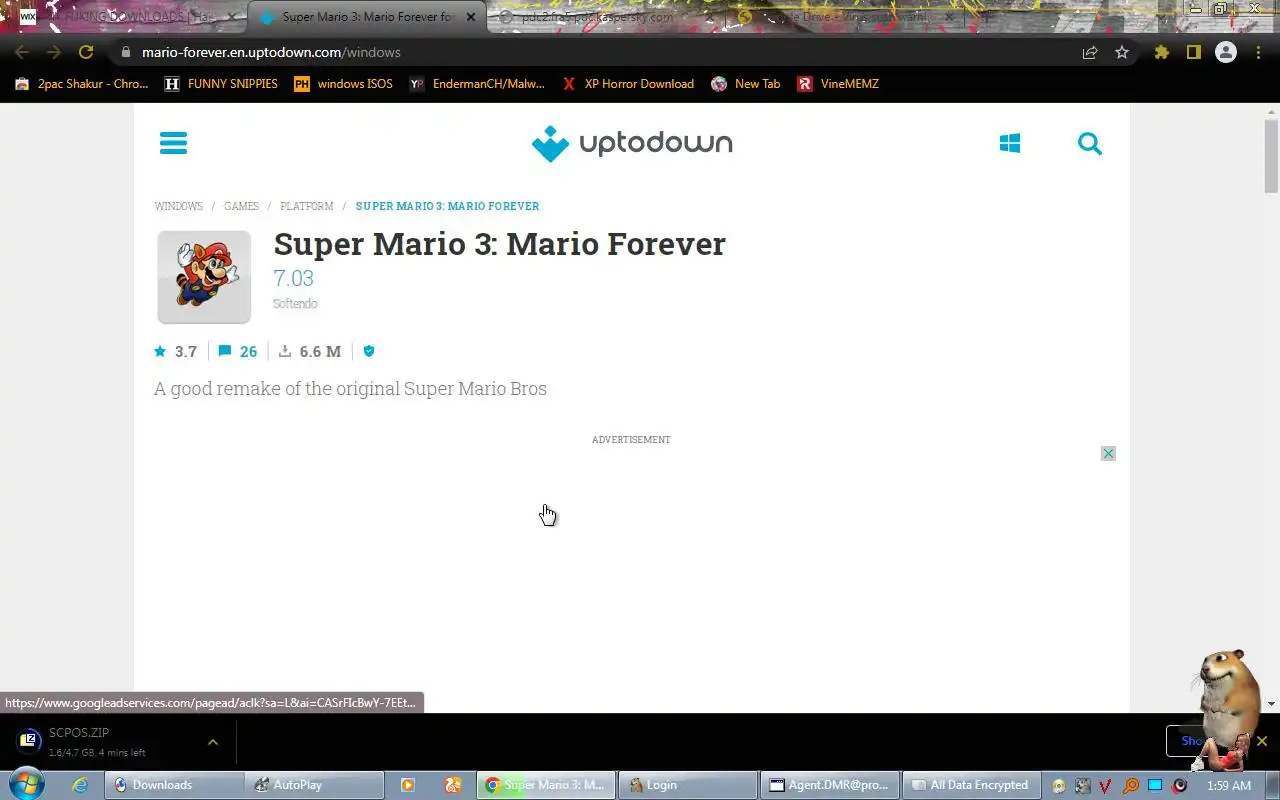Open the New Tab bookmark
The width and height of the screenshot is (1280, 800).
pos(746,84)
